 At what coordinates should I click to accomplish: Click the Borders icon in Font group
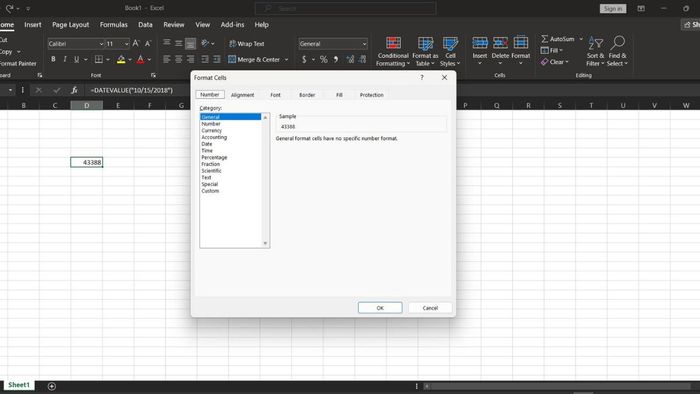[x=99, y=59]
